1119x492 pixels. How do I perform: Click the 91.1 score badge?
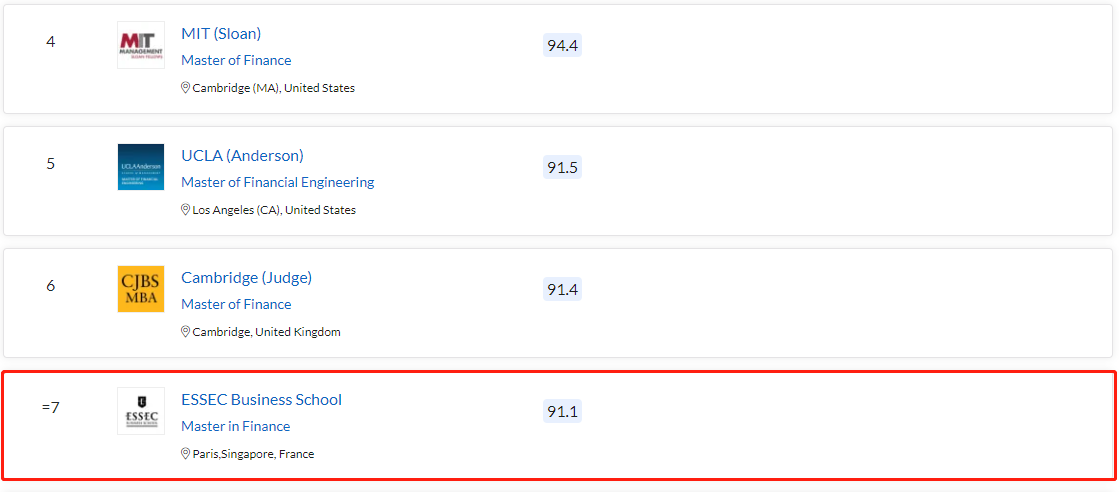(562, 411)
